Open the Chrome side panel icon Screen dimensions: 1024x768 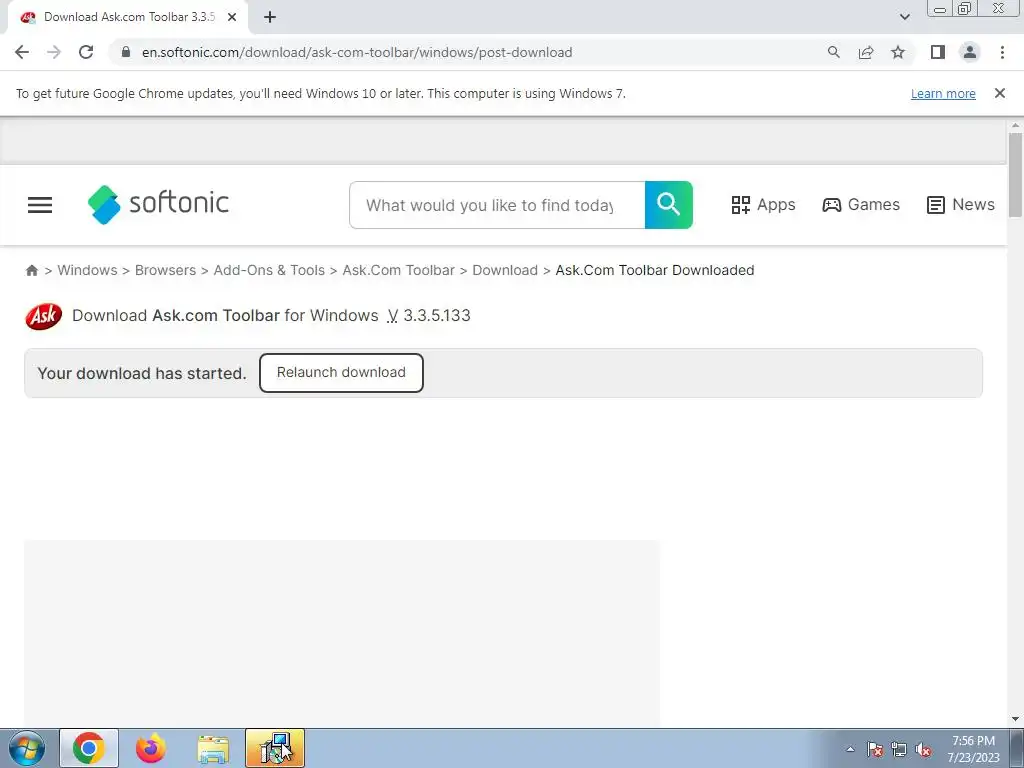[x=938, y=52]
